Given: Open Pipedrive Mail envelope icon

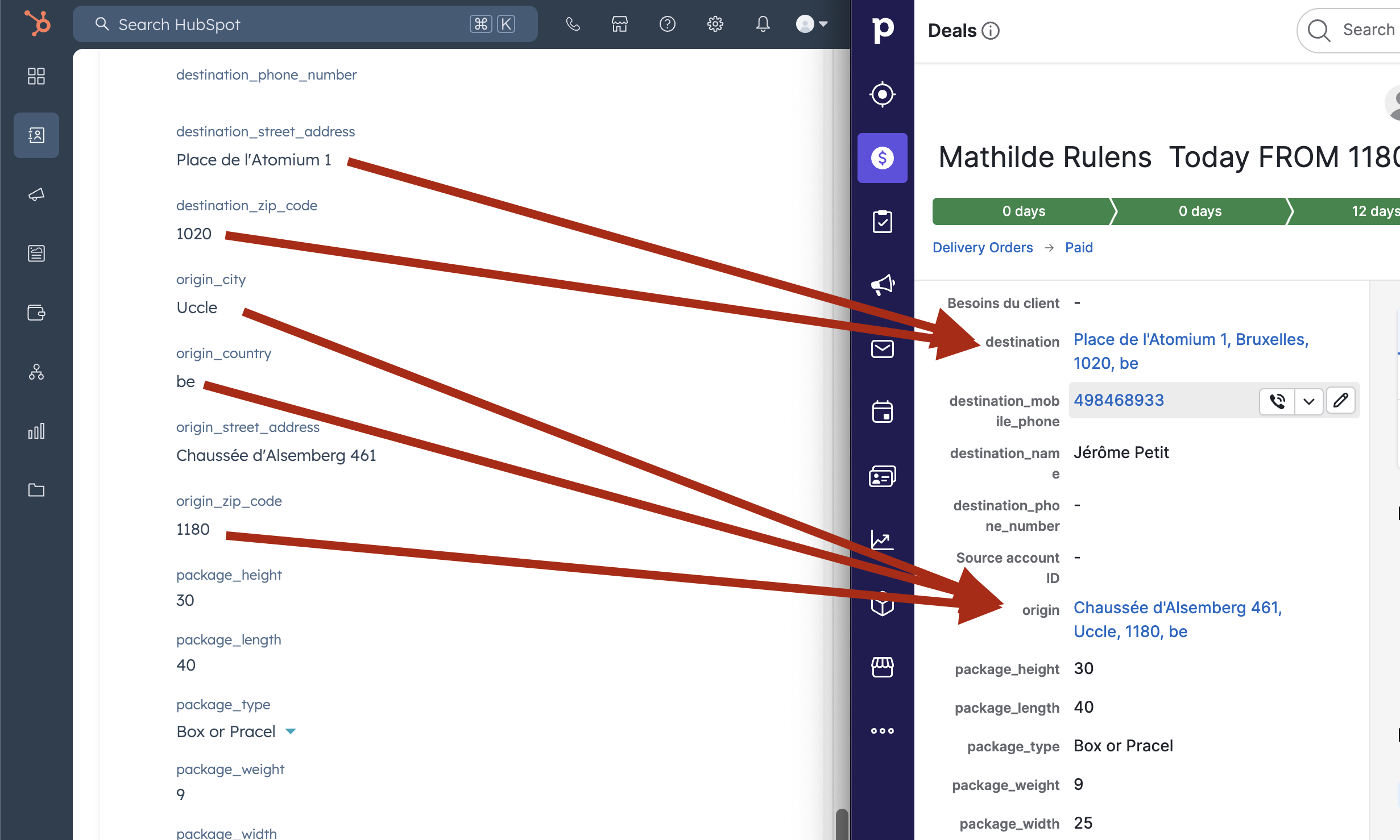Looking at the screenshot, I should pyautogui.click(x=882, y=348).
